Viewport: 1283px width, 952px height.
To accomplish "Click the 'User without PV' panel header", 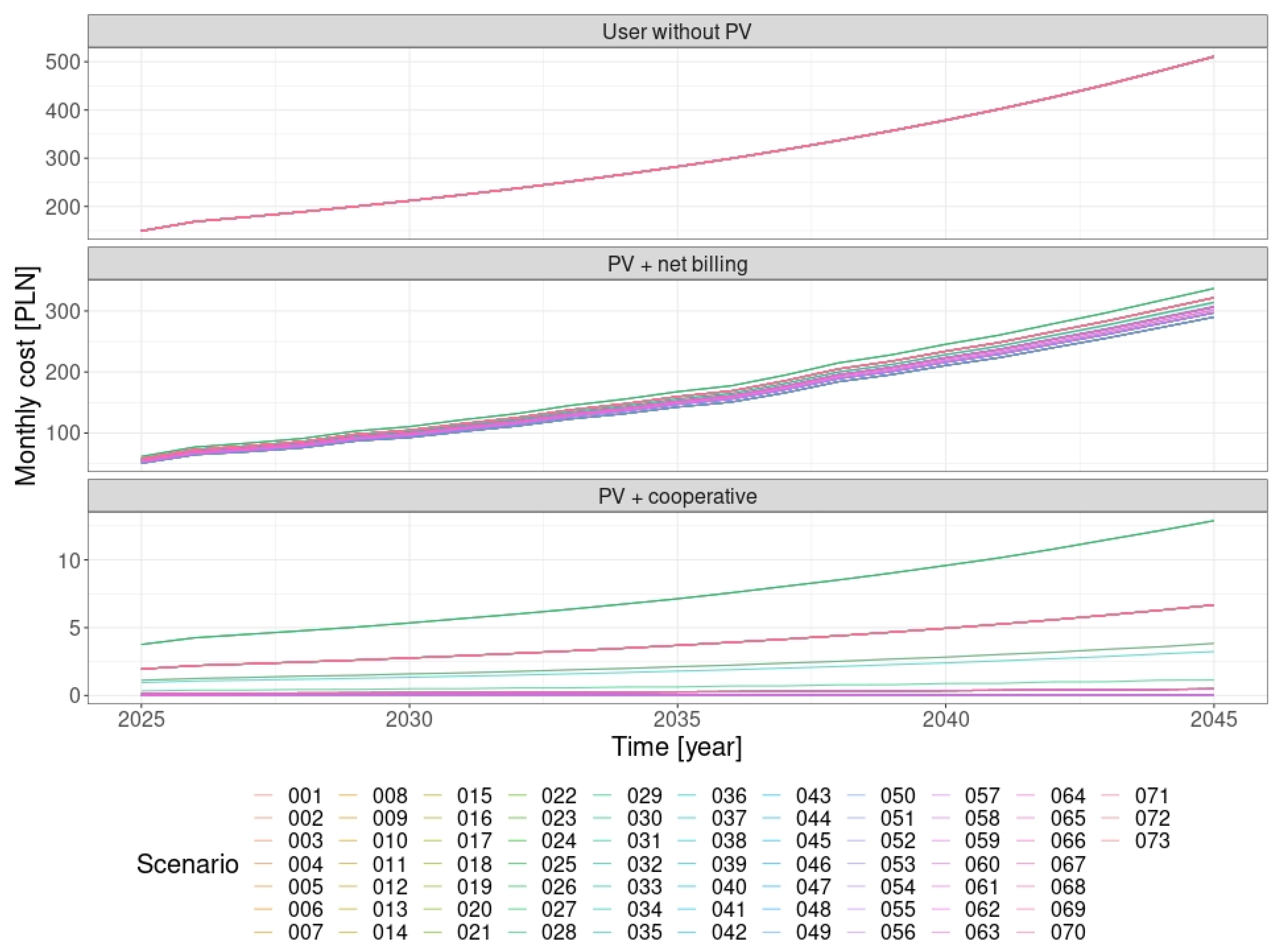I will (677, 31).
